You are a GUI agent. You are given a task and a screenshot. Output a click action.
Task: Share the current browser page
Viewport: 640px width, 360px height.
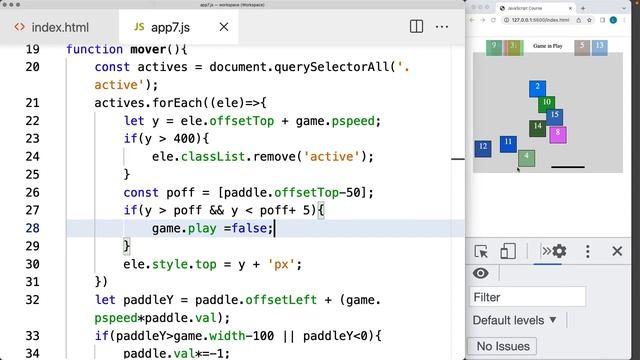[x=579, y=20]
